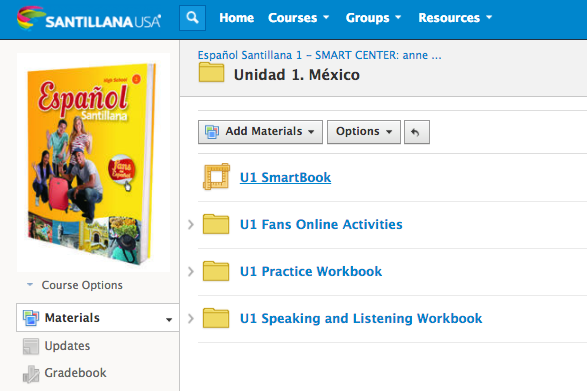Open U1 Fans Online Activities link
Viewport: 587px width, 391px height.
coord(321,224)
